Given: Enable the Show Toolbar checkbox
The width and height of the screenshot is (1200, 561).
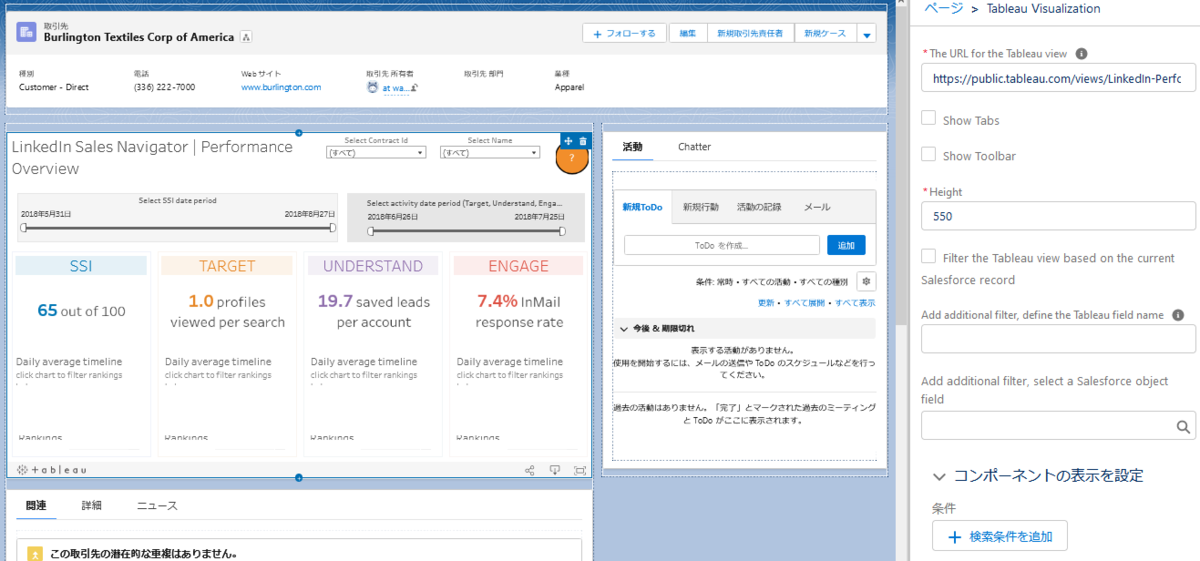Looking at the screenshot, I should [929, 155].
